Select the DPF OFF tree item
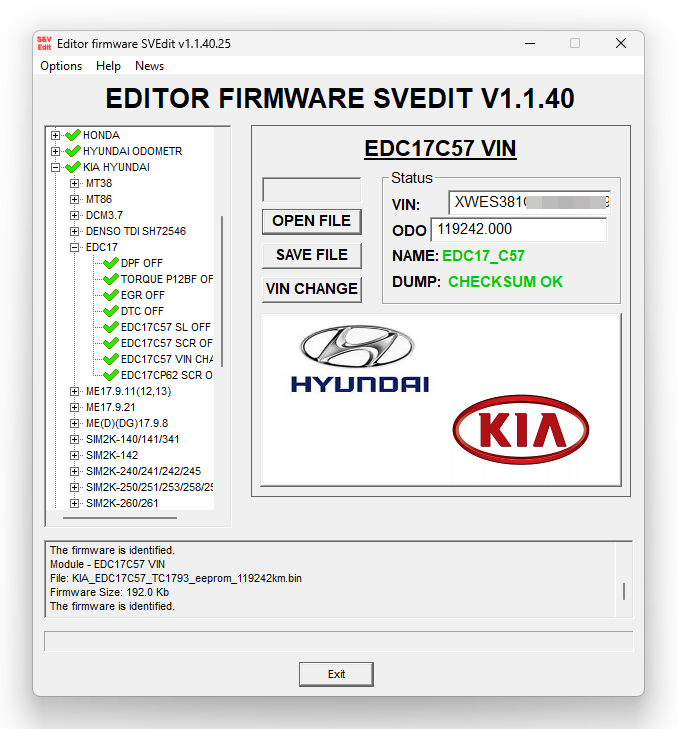The height and width of the screenshot is (729, 677). pyautogui.click(x=142, y=263)
